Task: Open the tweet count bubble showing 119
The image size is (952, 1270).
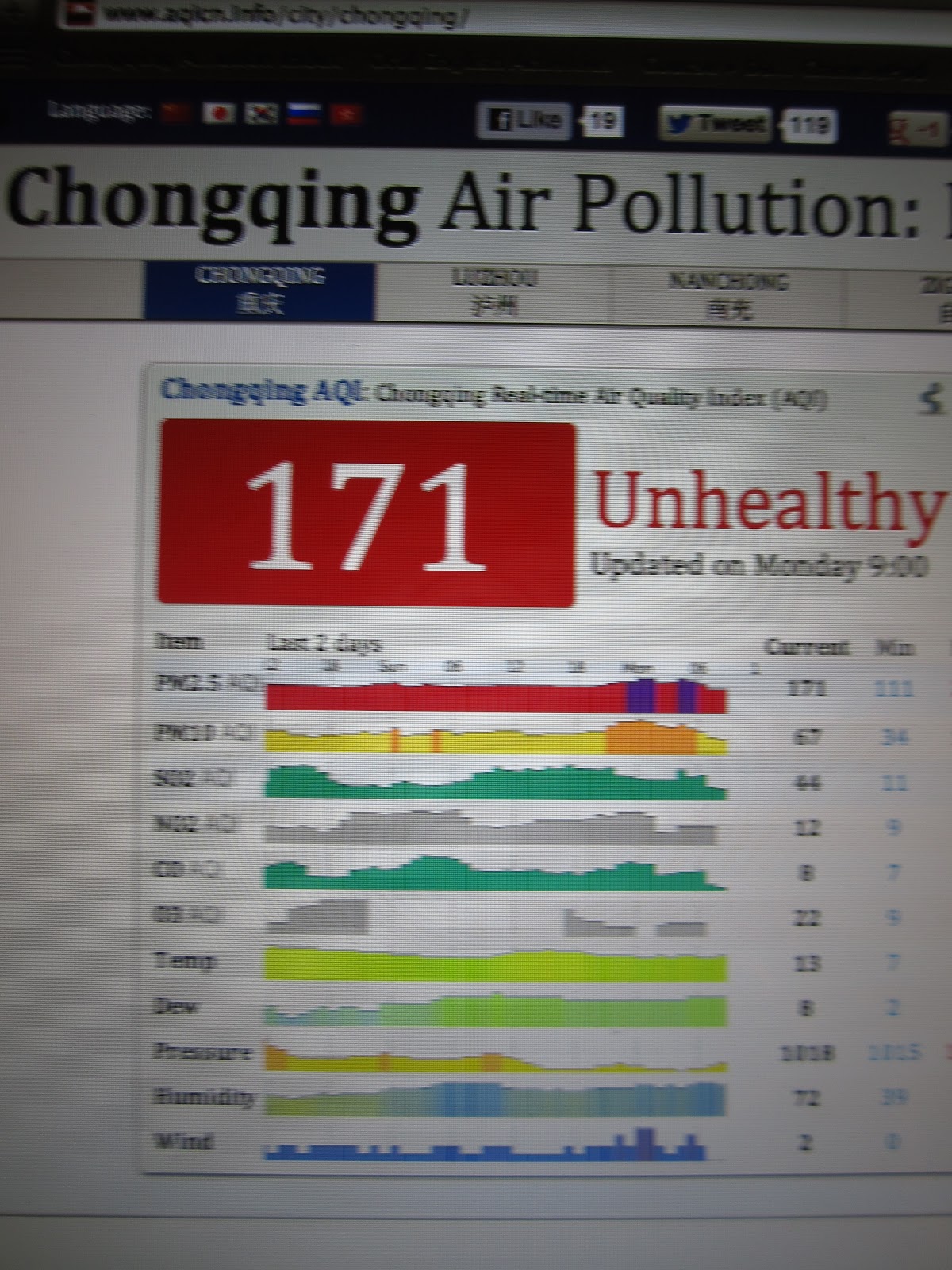Action: [809, 125]
